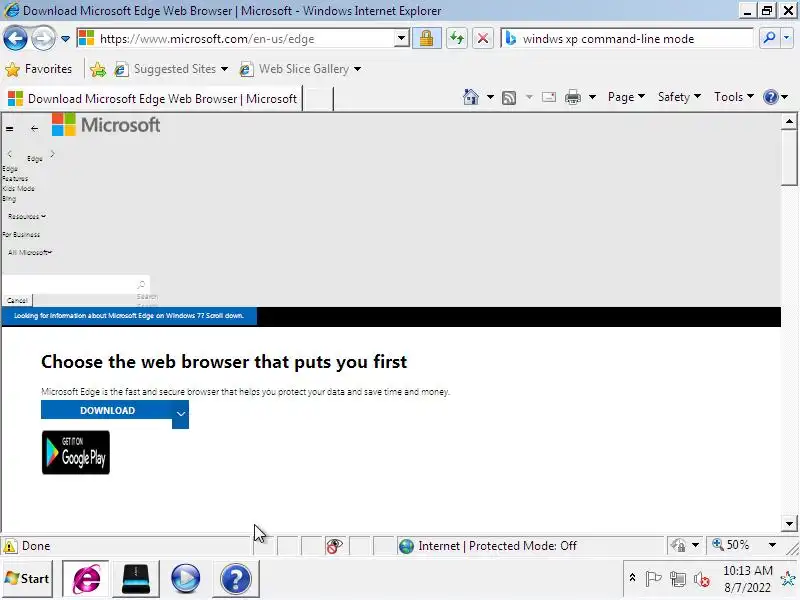Refresh the page with green arrows icon
This screenshot has width=800, height=600.
click(457, 38)
